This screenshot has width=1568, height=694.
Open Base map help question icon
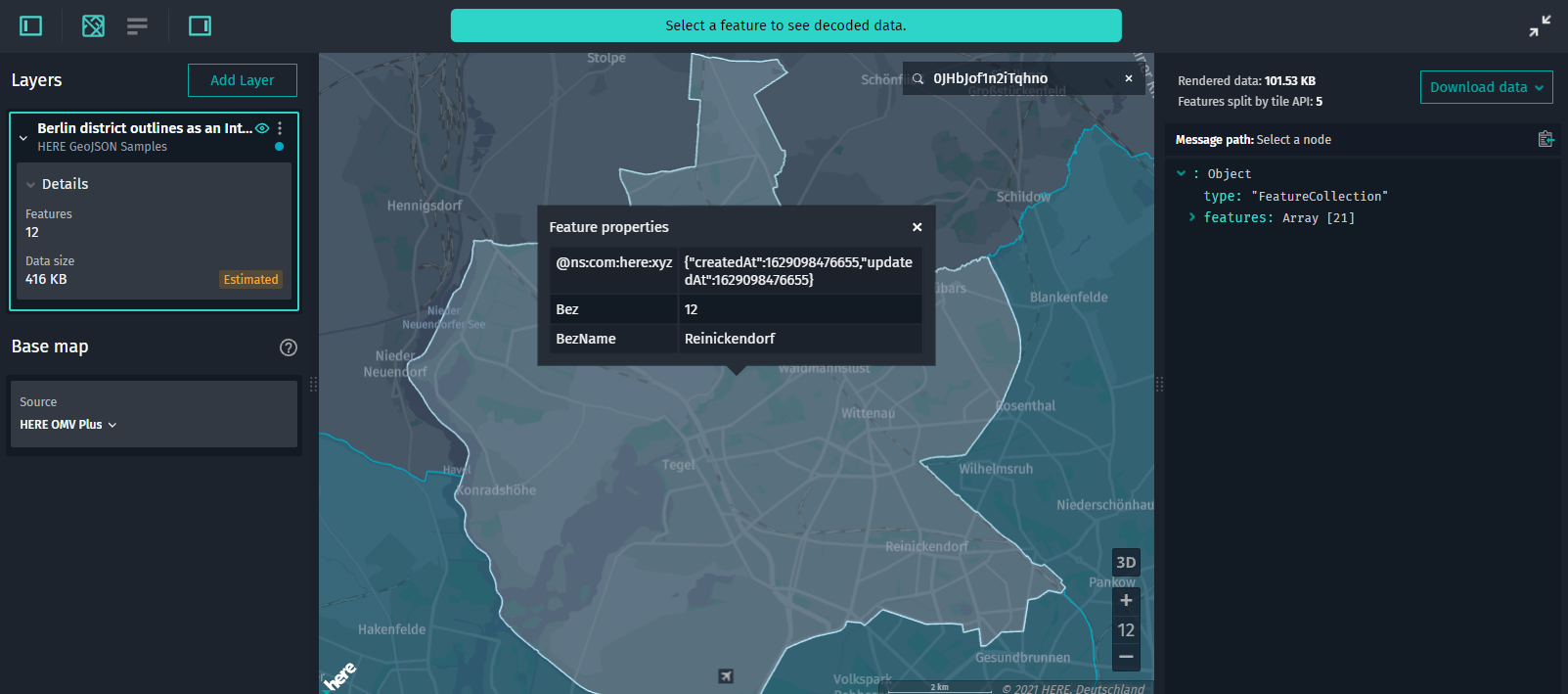[x=289, y=347]
